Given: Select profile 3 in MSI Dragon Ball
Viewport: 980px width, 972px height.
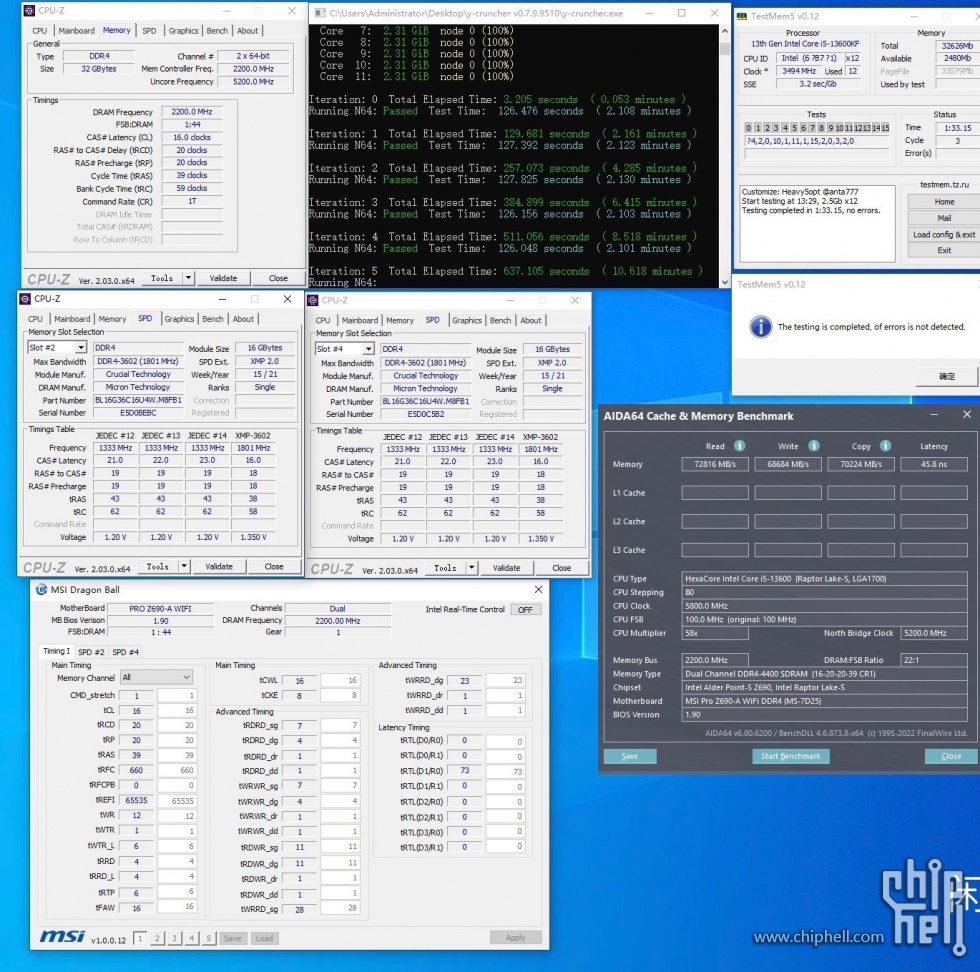Looking at the screenshot, I should point(174,938).
